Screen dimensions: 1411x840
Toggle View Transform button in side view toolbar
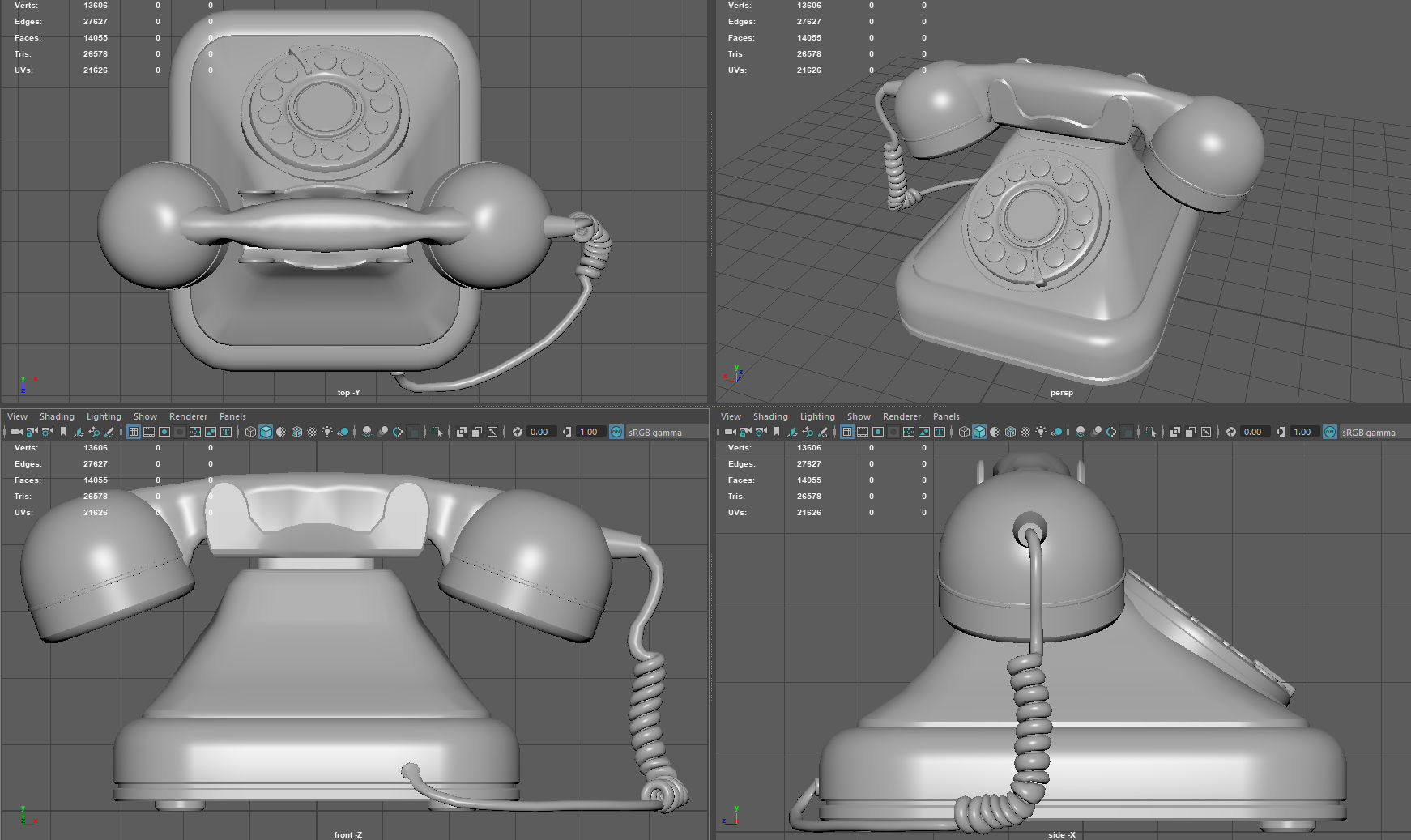[1330, 432]
